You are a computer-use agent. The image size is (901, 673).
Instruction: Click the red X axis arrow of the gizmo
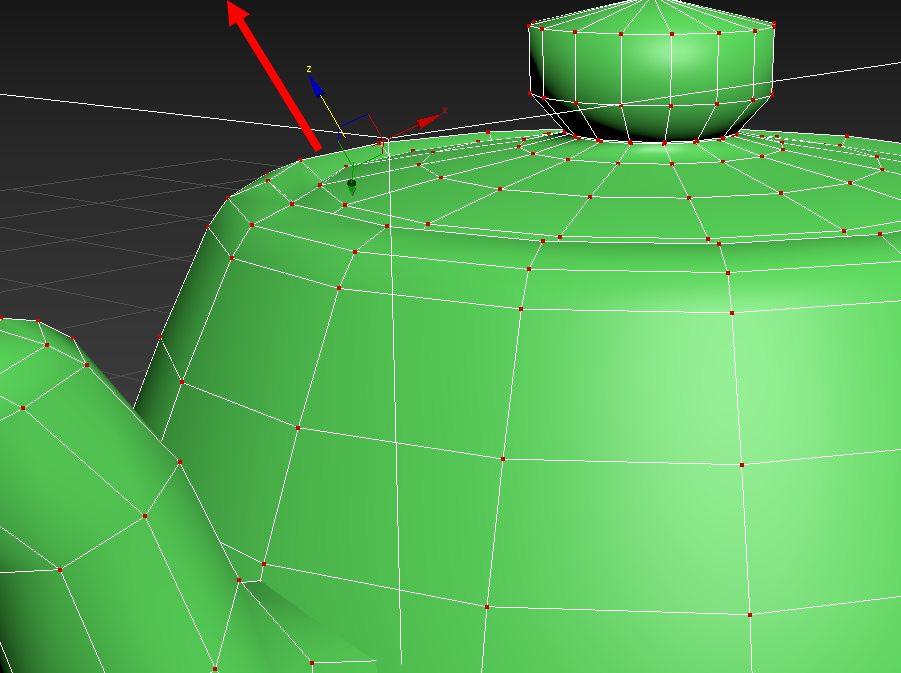pos(429,121)
